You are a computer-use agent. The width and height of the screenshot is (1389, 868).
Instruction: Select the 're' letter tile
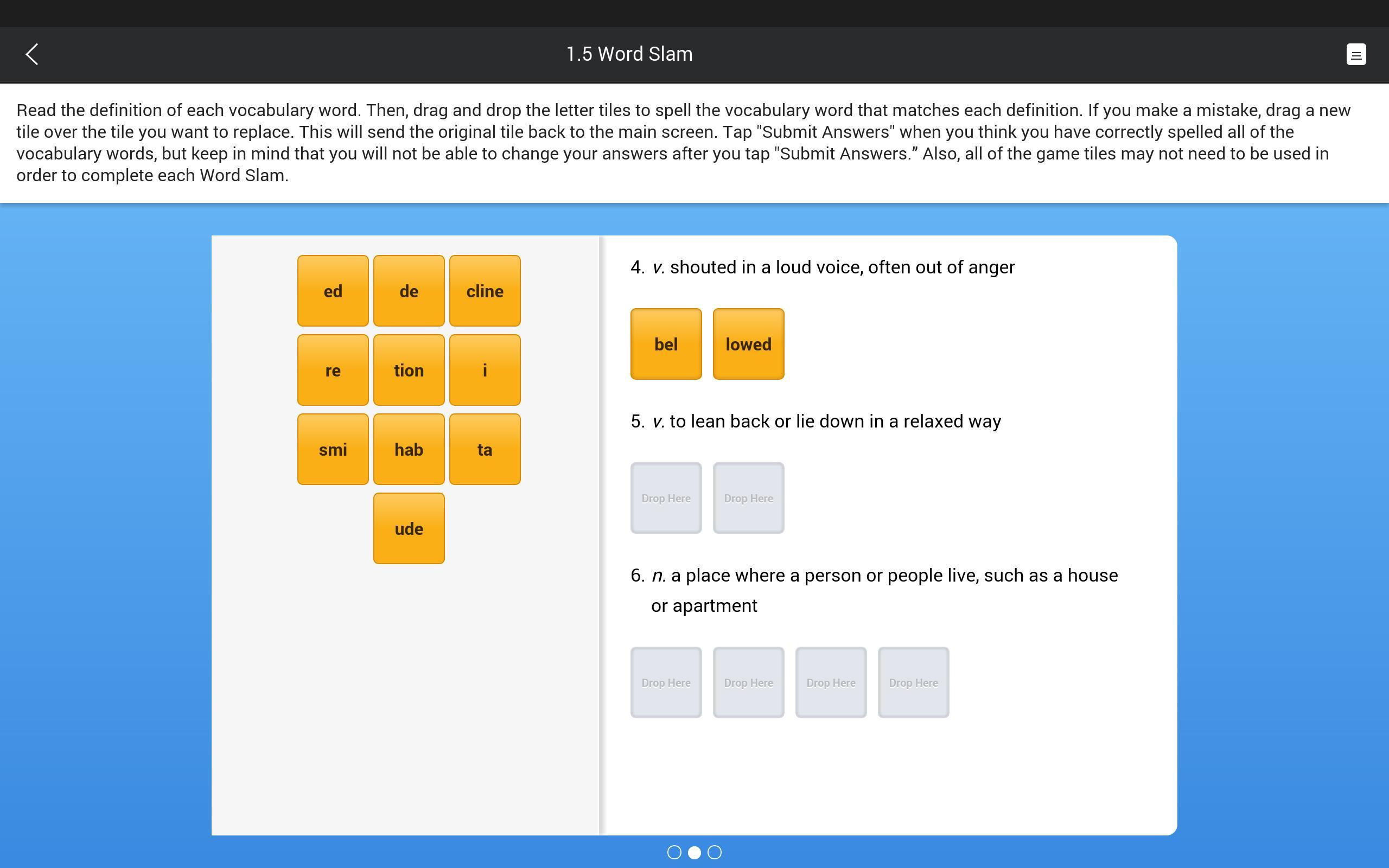click(x=332, y=370)
